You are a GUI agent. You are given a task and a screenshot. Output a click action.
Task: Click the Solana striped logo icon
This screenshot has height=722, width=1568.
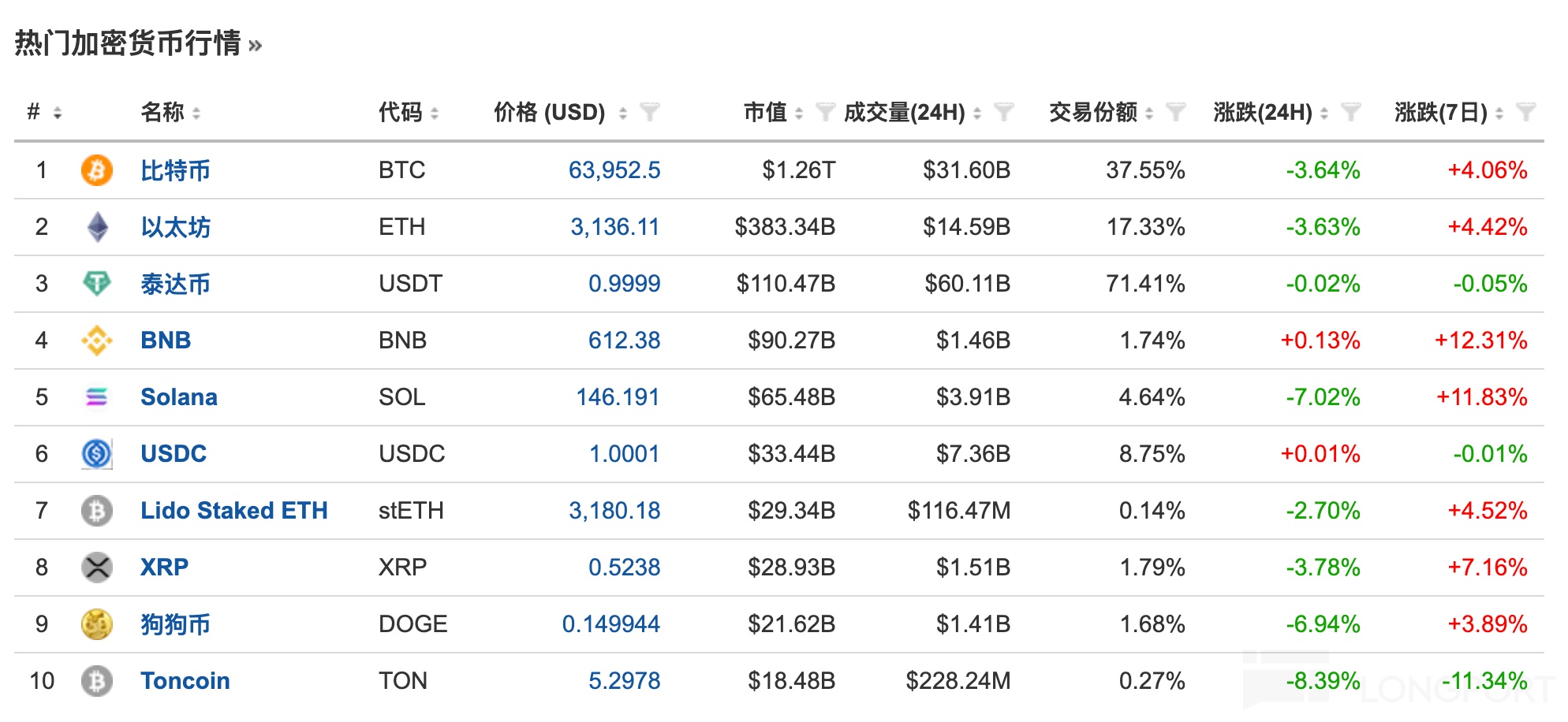click(x=97, y=397)
